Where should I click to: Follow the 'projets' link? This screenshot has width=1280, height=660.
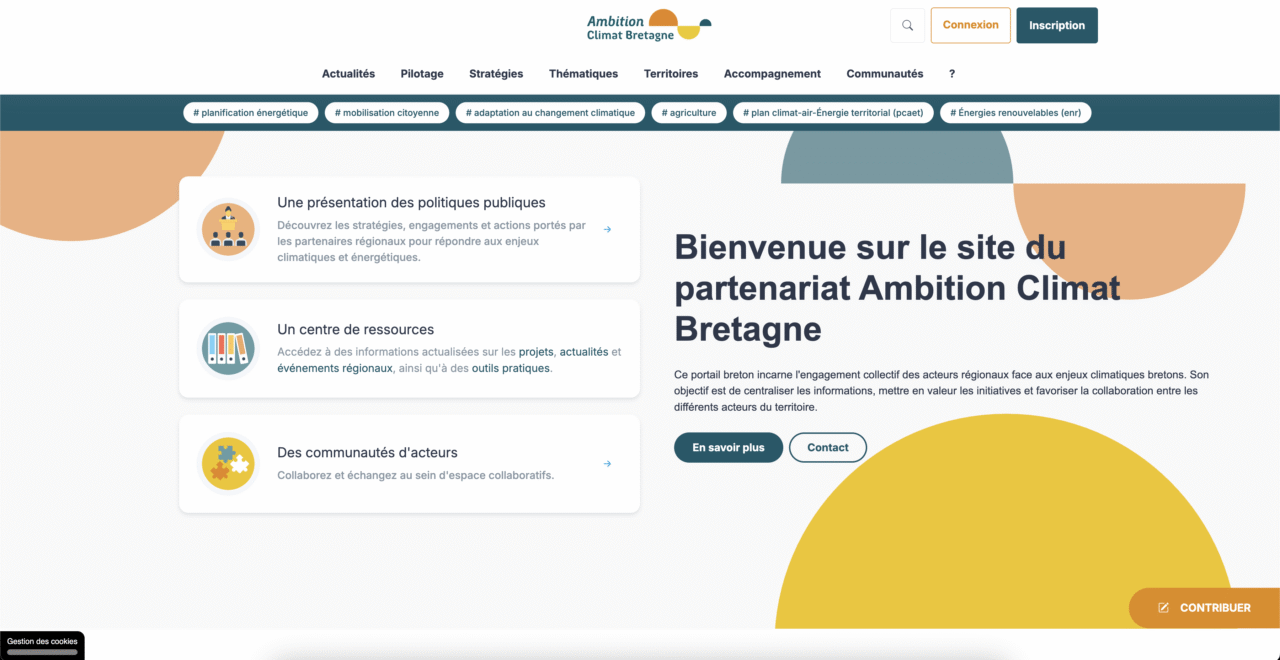tap(536, 352)
